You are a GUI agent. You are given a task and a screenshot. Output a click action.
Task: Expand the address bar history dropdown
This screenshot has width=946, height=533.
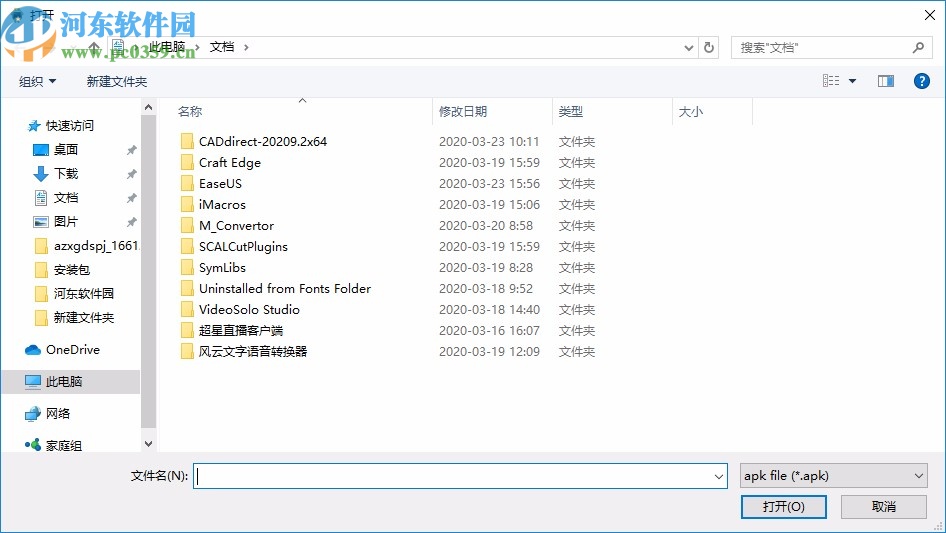coord(689,48)
